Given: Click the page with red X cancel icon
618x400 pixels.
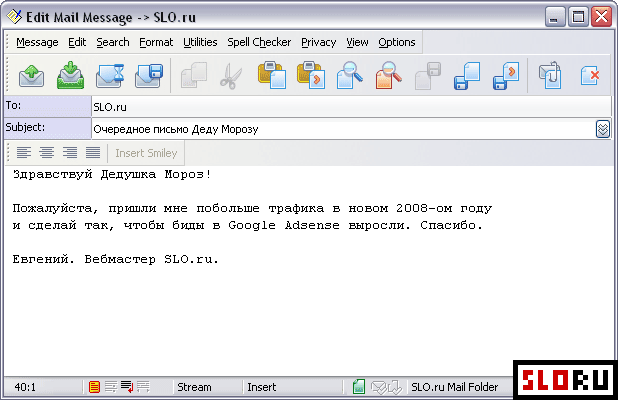Looking at the screenshot, I should point(590,76).
